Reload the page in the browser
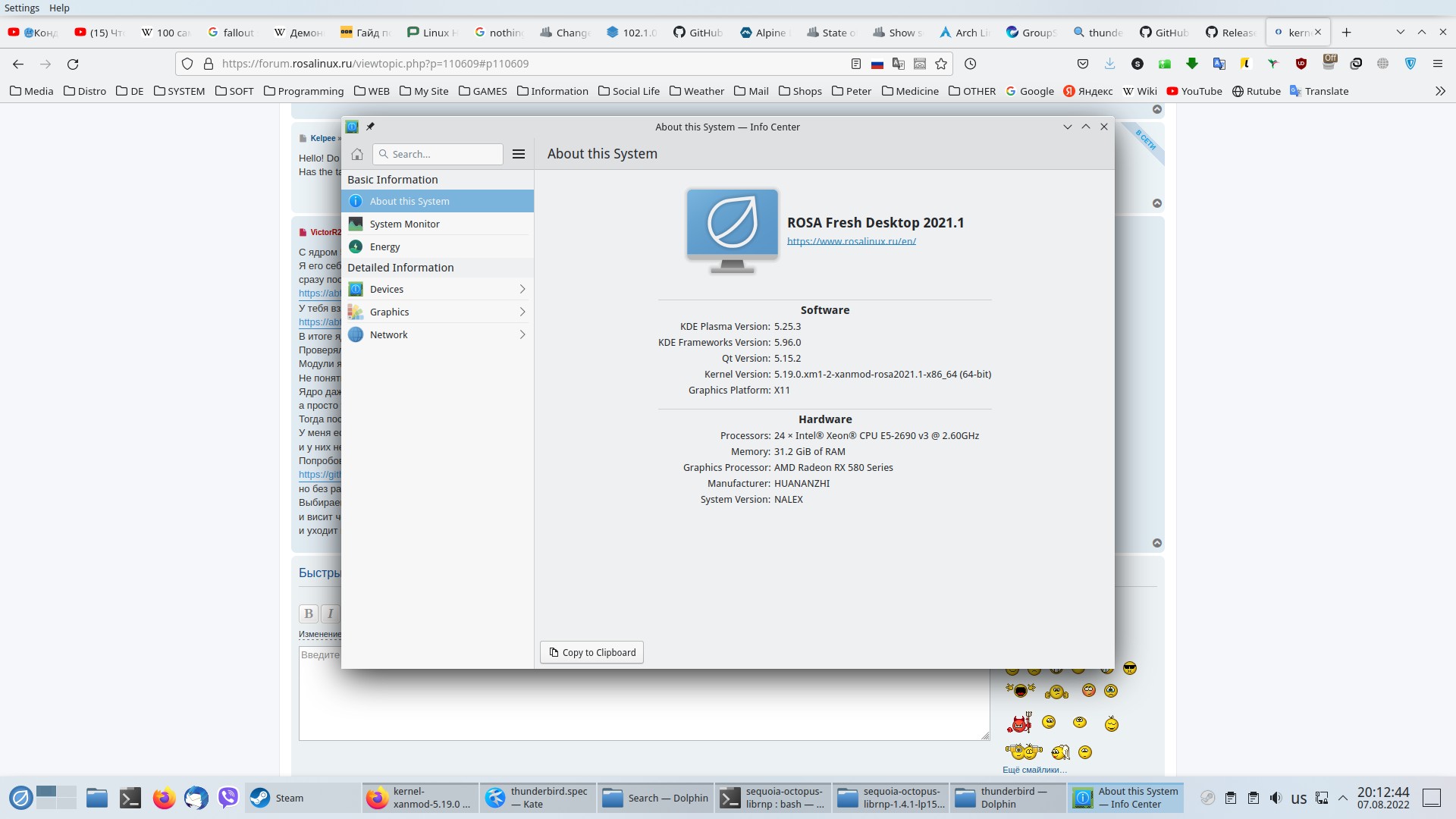The height and width of the screenshot is (819, 1456). [73, 64]
